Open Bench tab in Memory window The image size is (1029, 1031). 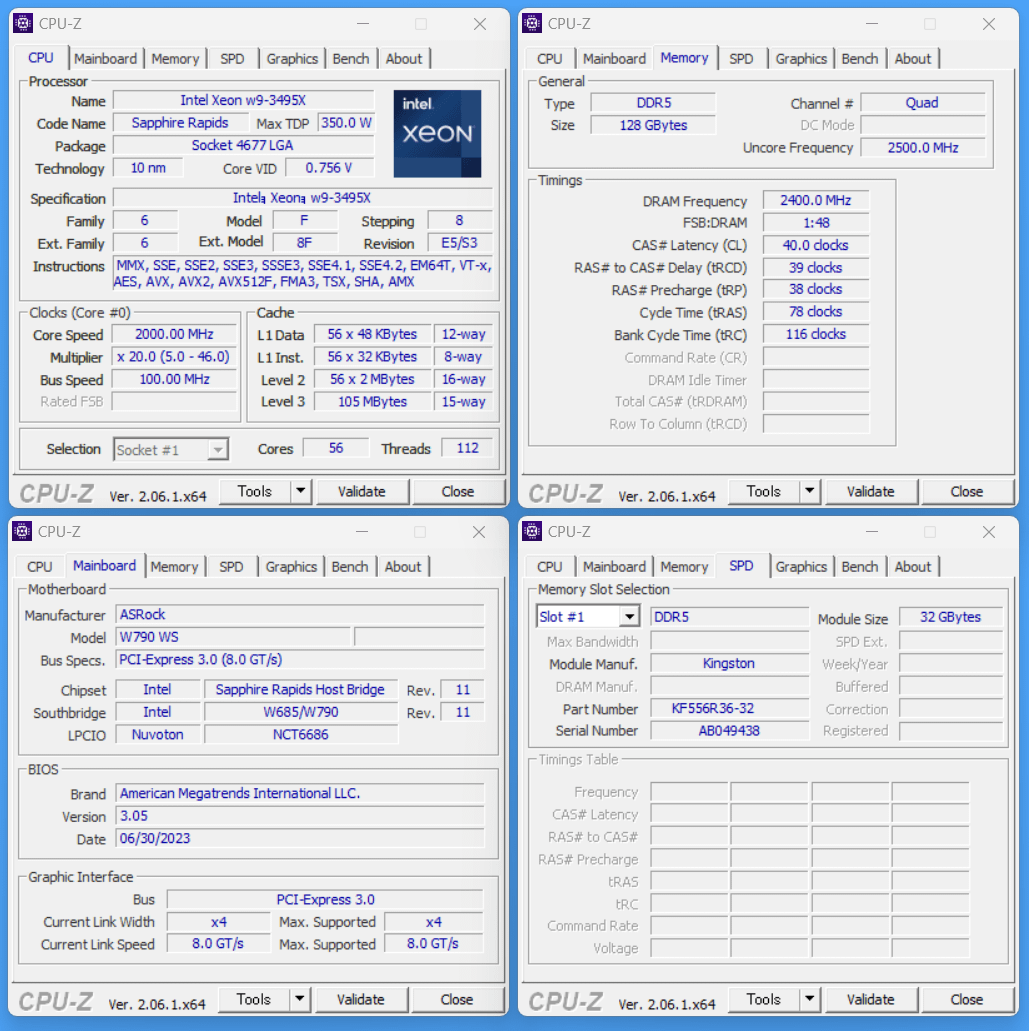tap(859, 59)
